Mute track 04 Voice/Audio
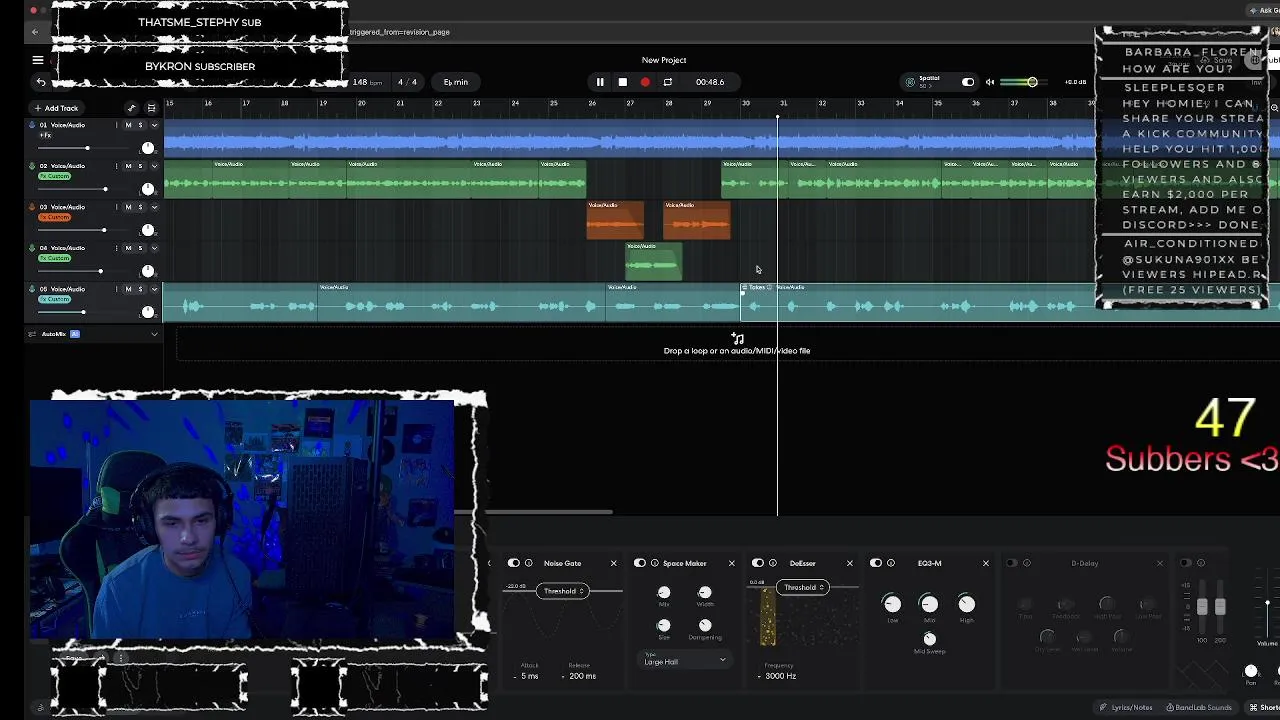Image resolution: width=1280 pixels, height=720 pixels. pos(128,248)
